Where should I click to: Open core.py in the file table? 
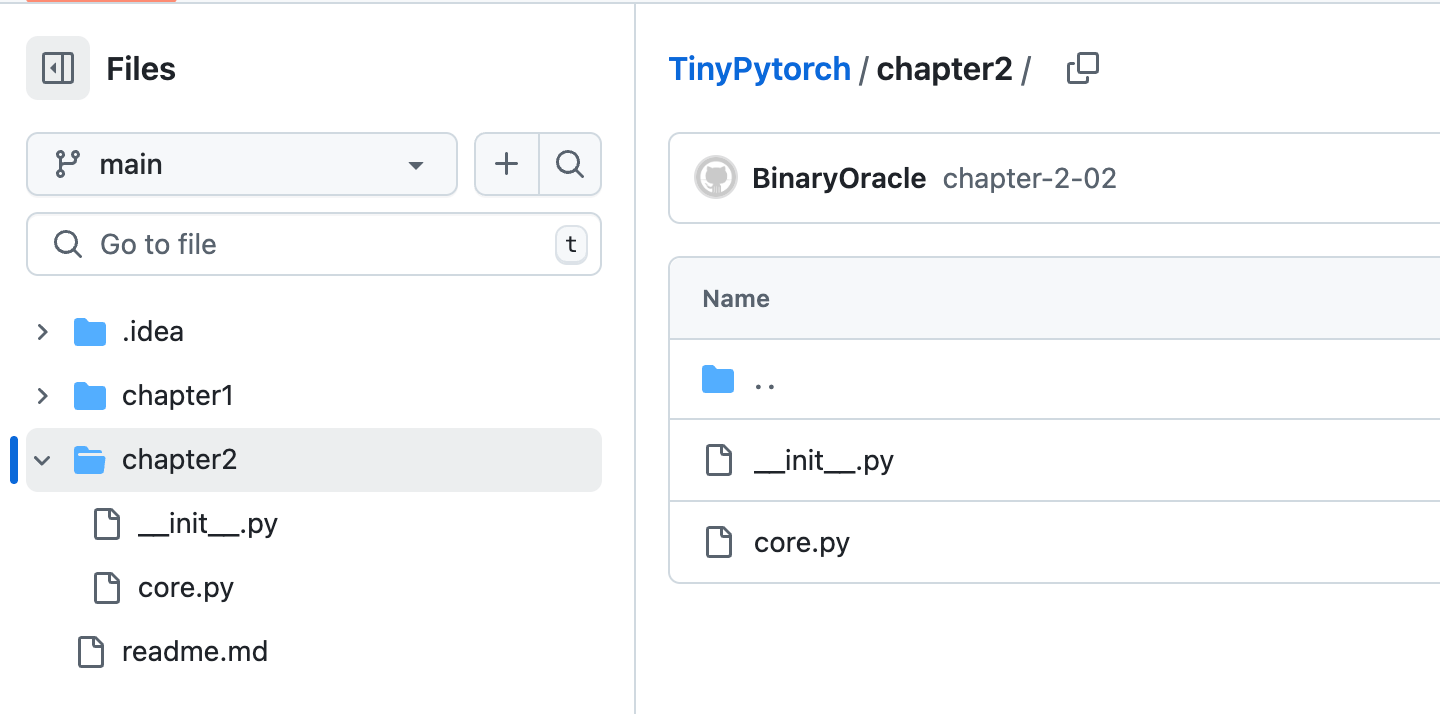tap(802, 543)
